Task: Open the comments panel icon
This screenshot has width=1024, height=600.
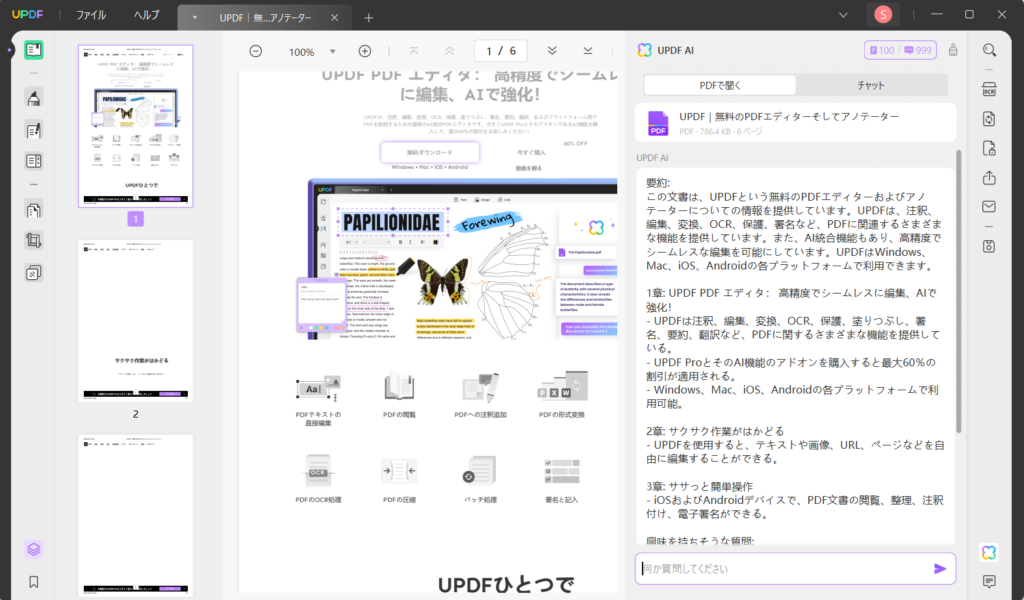Action: (x=989, y=581)
